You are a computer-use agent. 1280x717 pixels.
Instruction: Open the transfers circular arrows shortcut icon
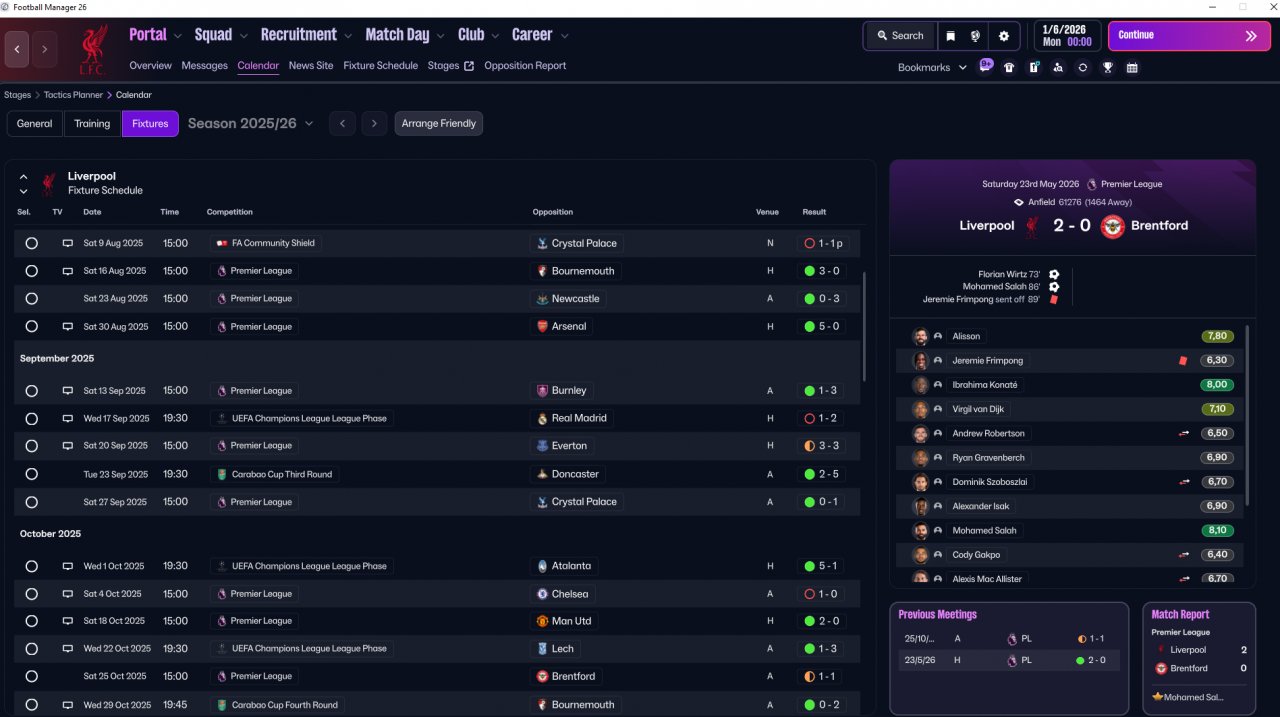pos(1082,68)
